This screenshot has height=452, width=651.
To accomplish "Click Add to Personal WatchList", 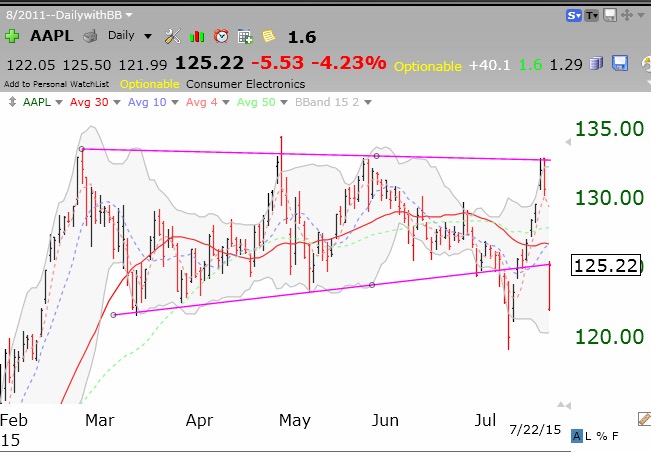I will point(57,84).
